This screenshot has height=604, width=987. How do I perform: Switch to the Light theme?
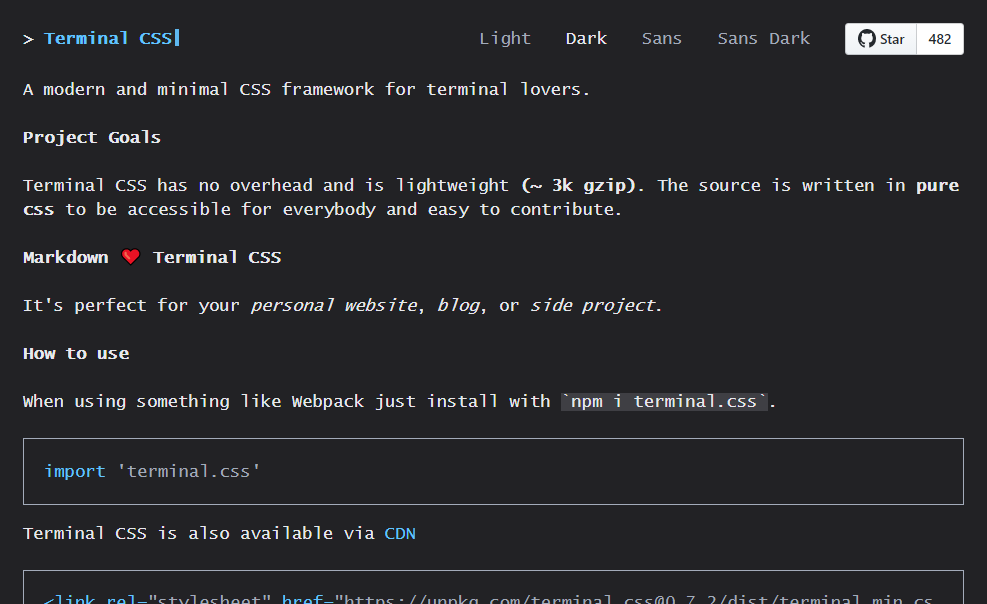(x=504, y=38)
